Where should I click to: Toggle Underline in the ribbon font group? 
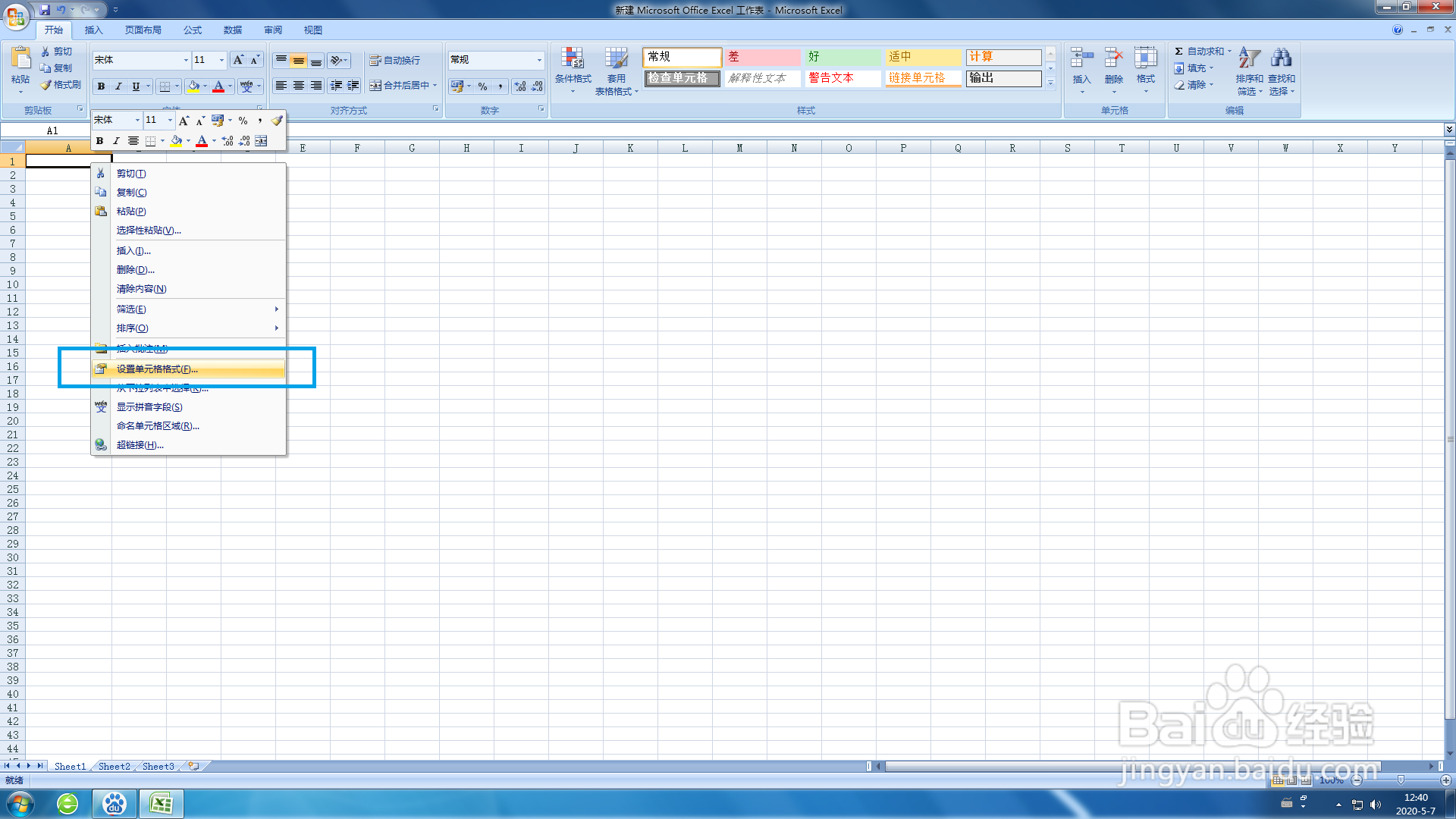pos(136,86)
